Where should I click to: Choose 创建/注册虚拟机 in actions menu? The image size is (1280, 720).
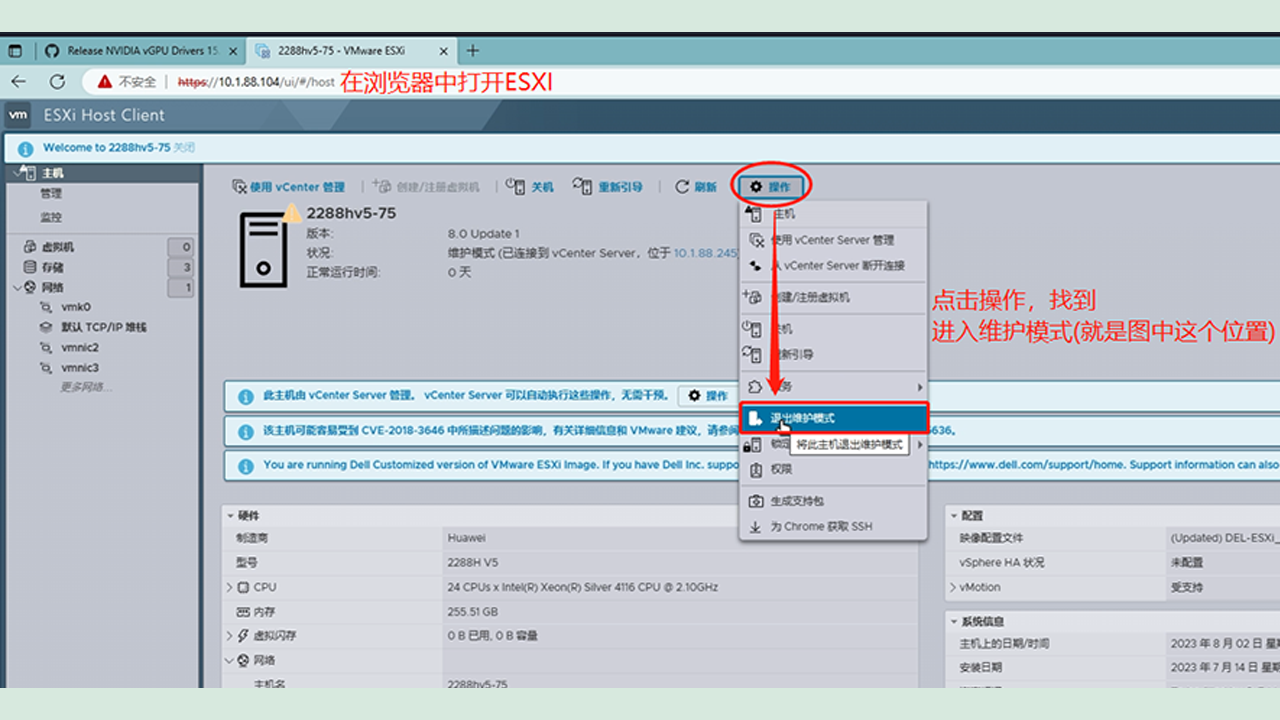[x=834, y=297]
